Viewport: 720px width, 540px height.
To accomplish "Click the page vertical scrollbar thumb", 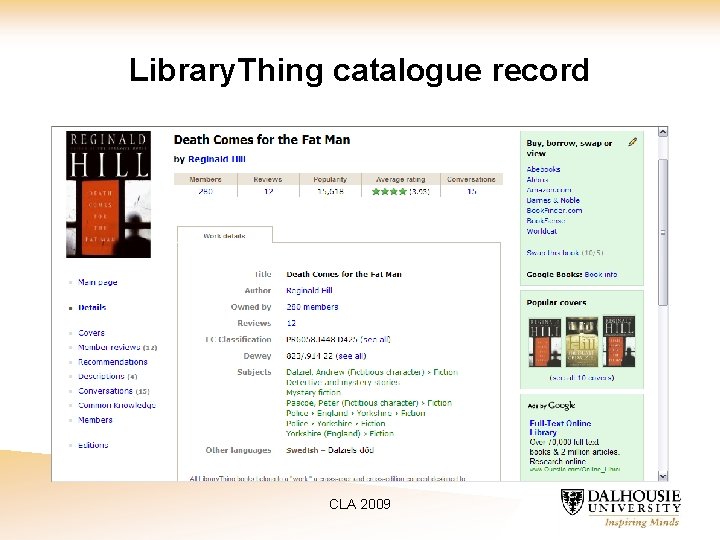I will [663, 232].
